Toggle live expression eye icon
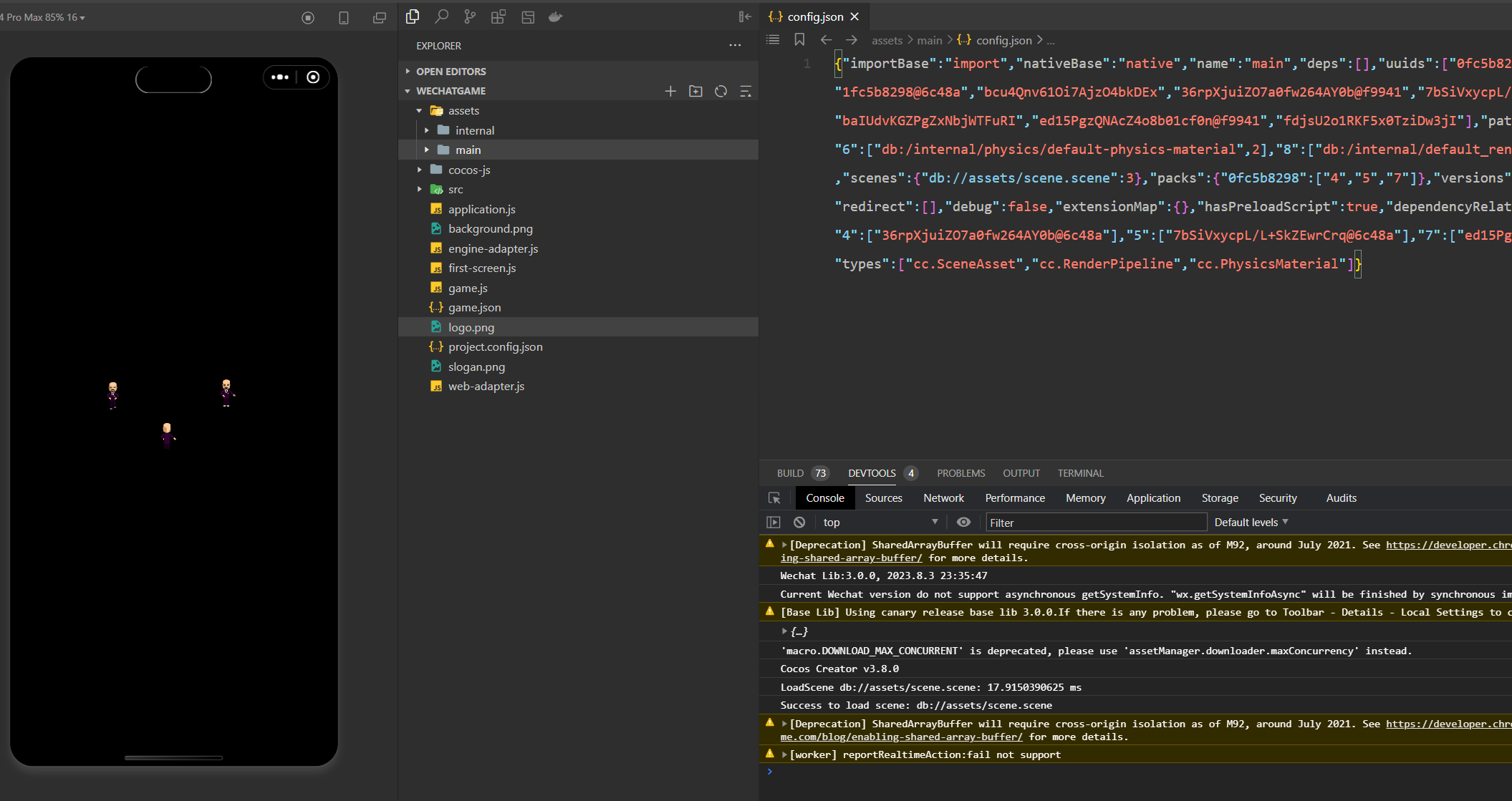This screenshot has height=801, width=1512. pos(963,523)
